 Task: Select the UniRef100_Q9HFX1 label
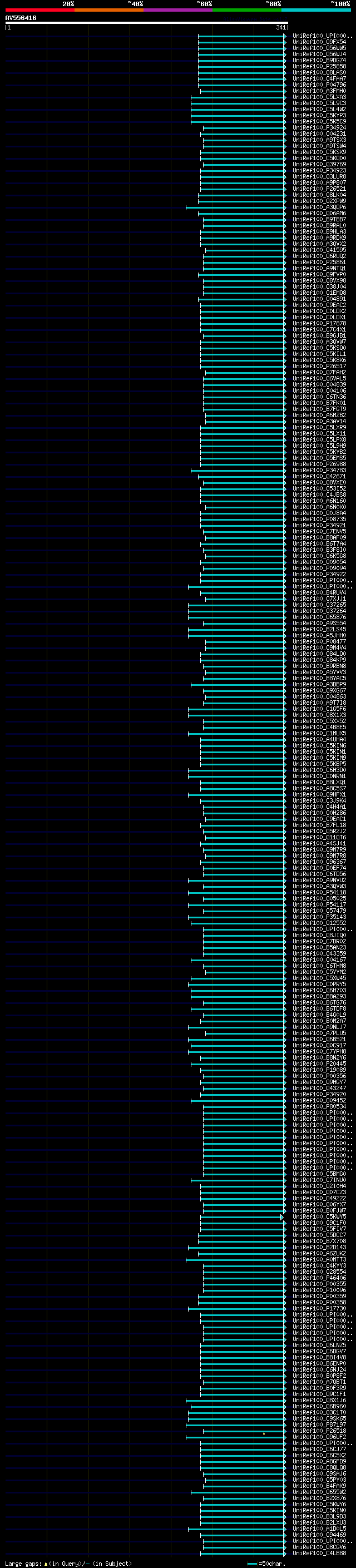tap(319, 794)
